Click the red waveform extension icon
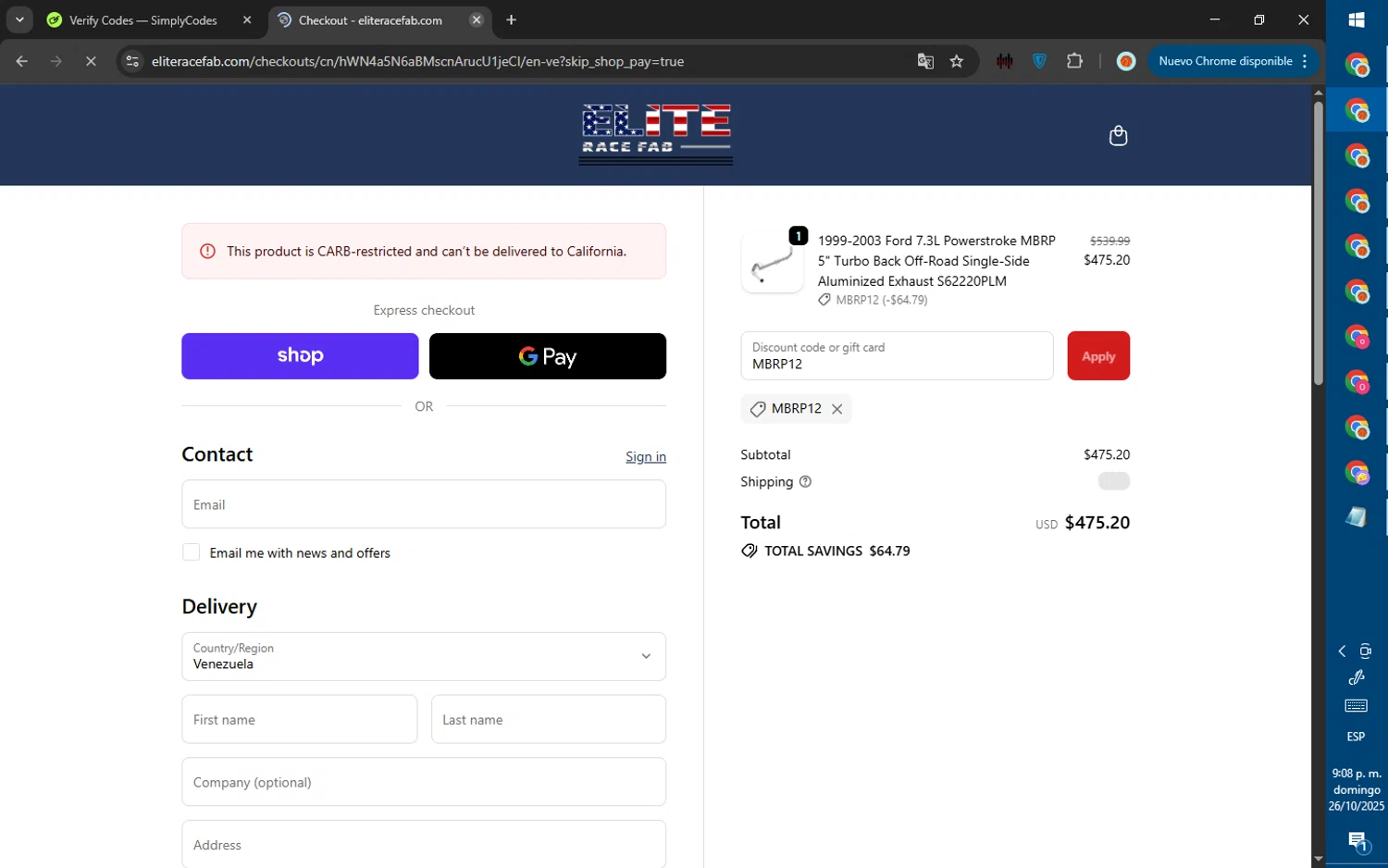The width and height of the screenshot is (1388, 868). coord(1004,61)
